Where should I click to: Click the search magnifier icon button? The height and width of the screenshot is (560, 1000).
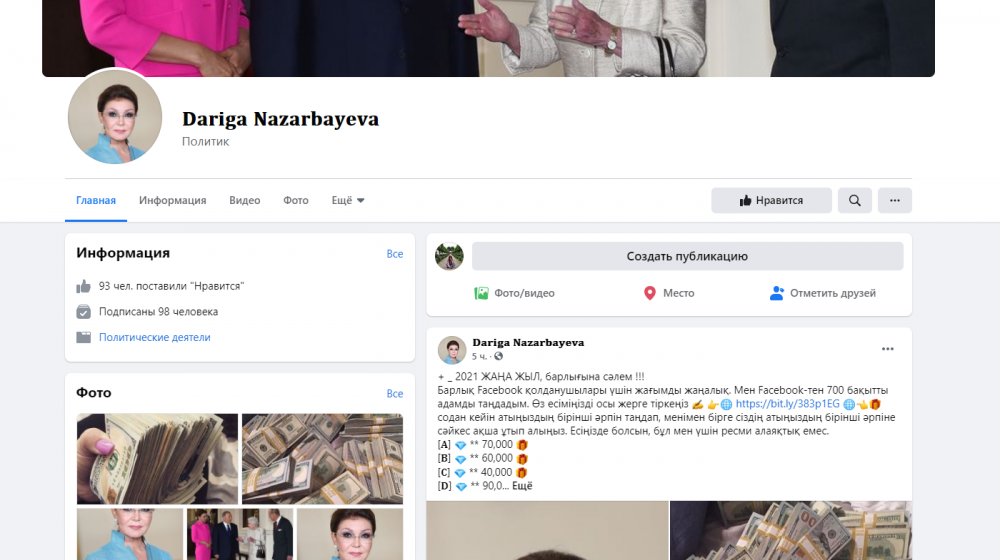pos(854,201)
